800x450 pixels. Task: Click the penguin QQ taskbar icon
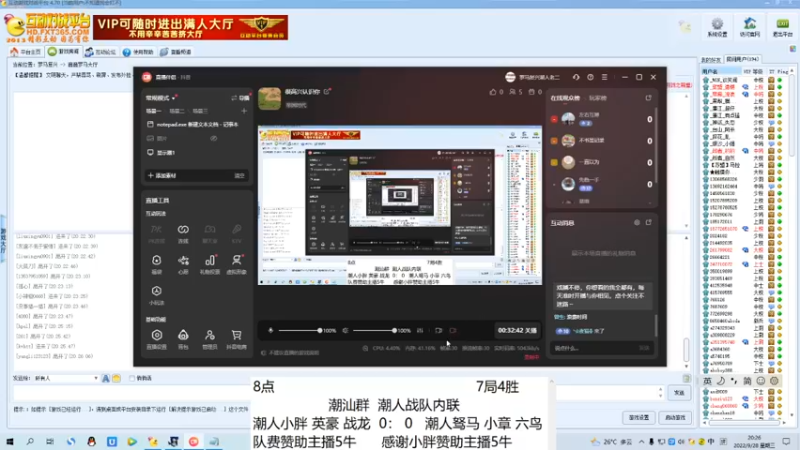(x=91, y=441)
